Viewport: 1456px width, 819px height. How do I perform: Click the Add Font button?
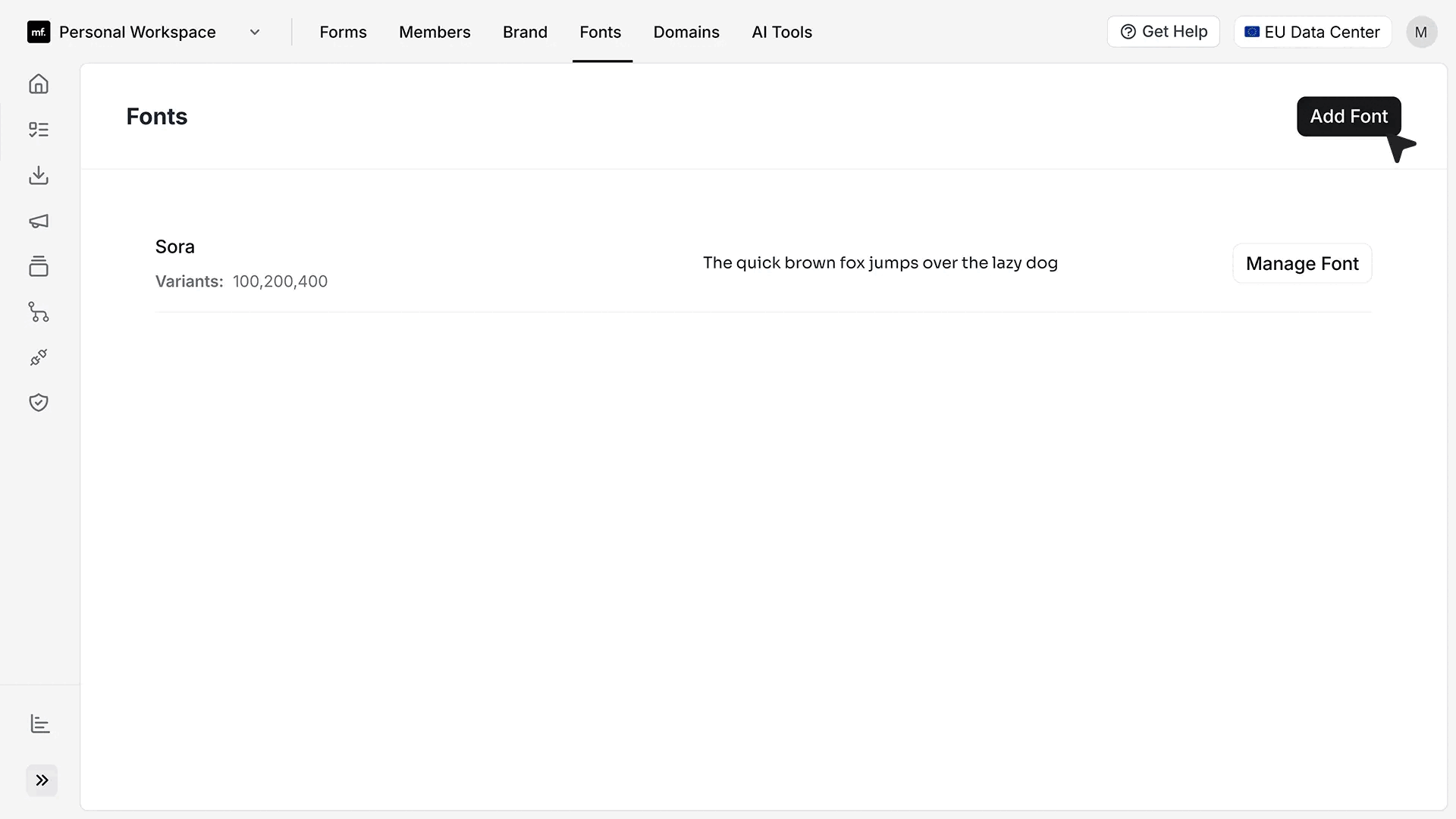point(1348,116)
